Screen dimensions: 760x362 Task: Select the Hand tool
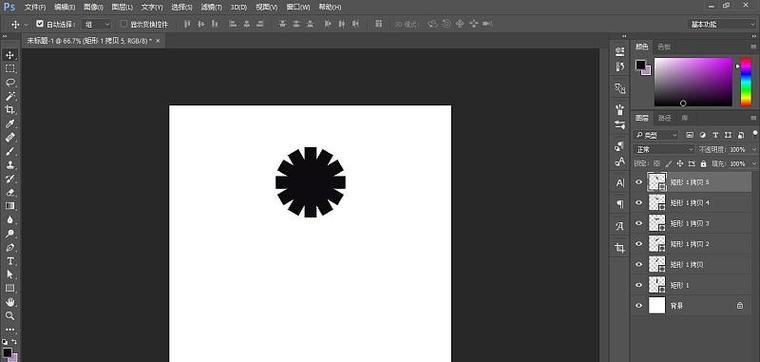click(x=10, y=302)
